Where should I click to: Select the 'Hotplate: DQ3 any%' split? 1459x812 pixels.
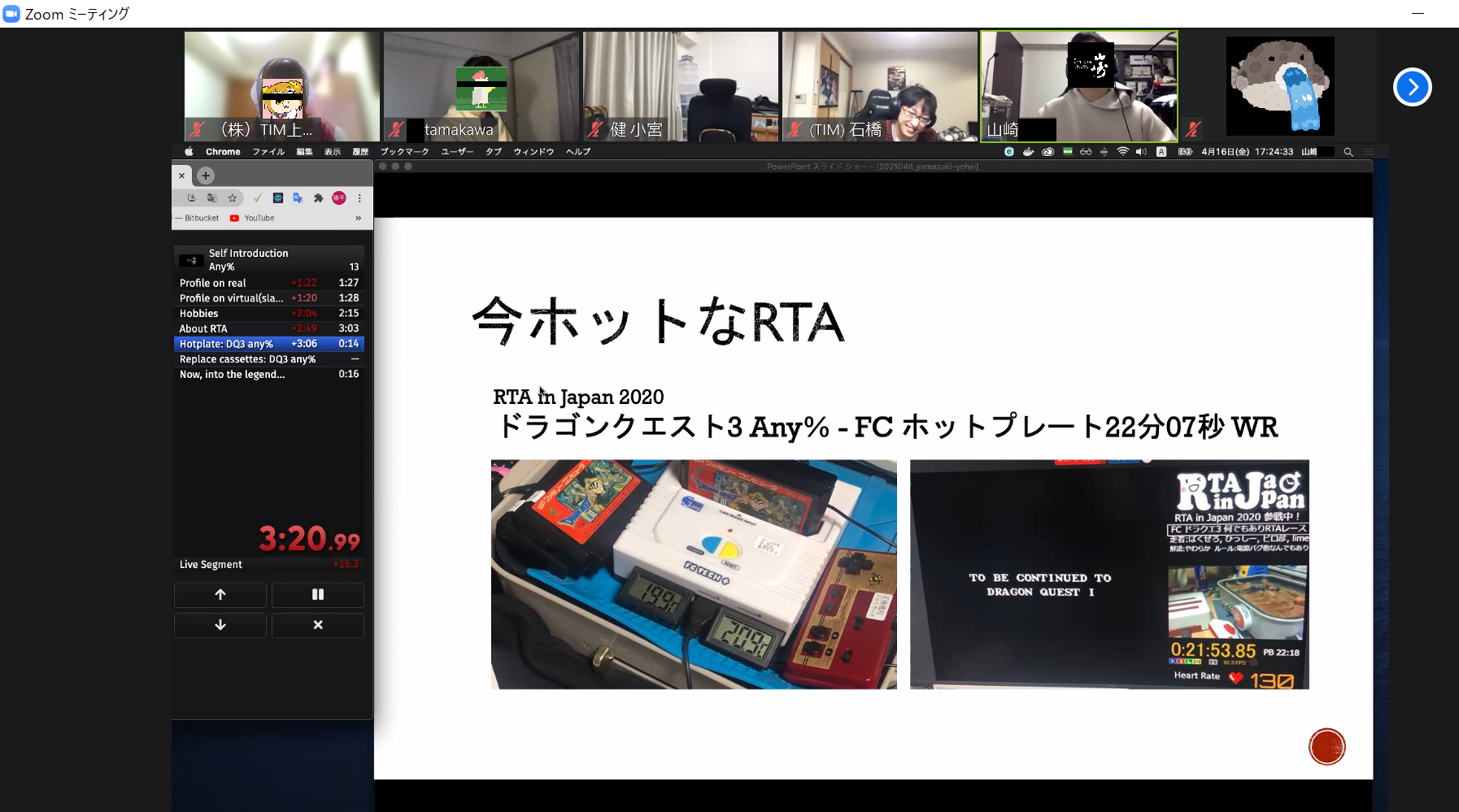click(269, 344)
